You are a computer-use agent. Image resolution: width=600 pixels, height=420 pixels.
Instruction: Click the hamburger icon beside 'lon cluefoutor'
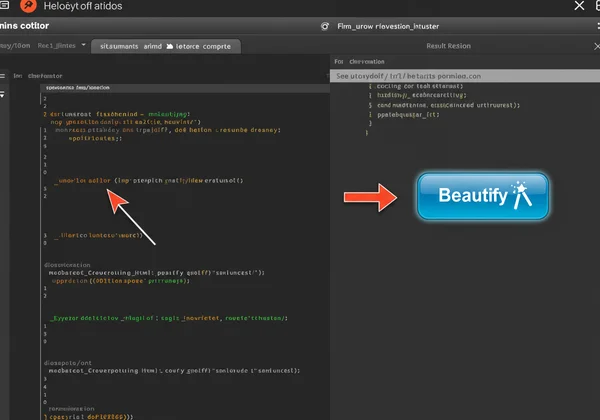tap(2, 76)
